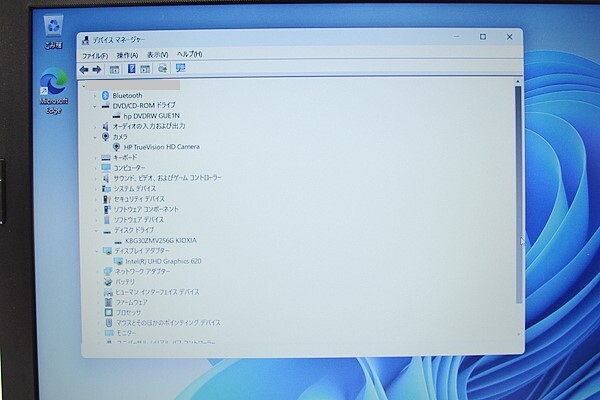The height and width of the screenshot is (400, 600).
Task: Click the camera icon next to カメラ
Action: point(106,137)
